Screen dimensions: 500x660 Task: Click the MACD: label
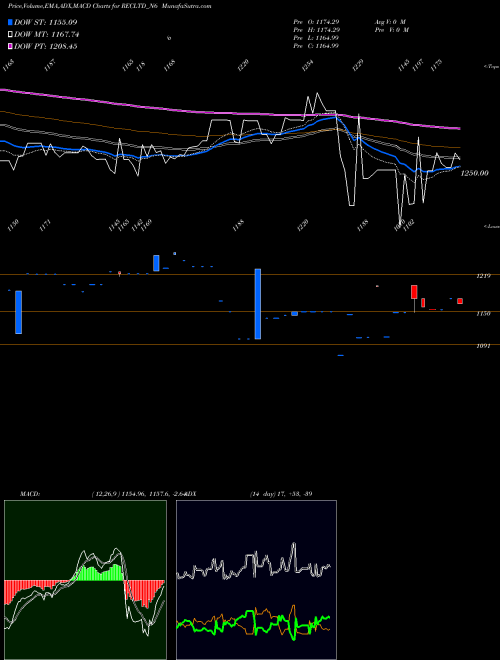pos(30,494)
